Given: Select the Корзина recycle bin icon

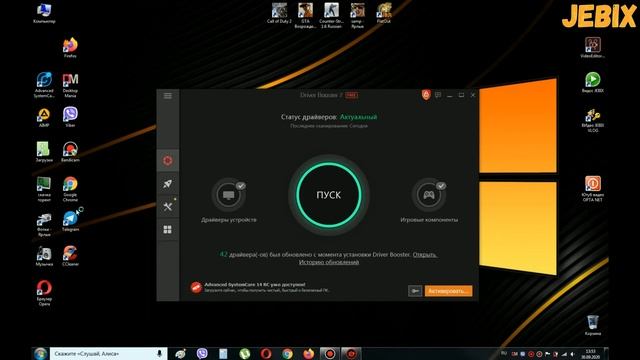Looking at the screenshot, I should coord(593,325).
